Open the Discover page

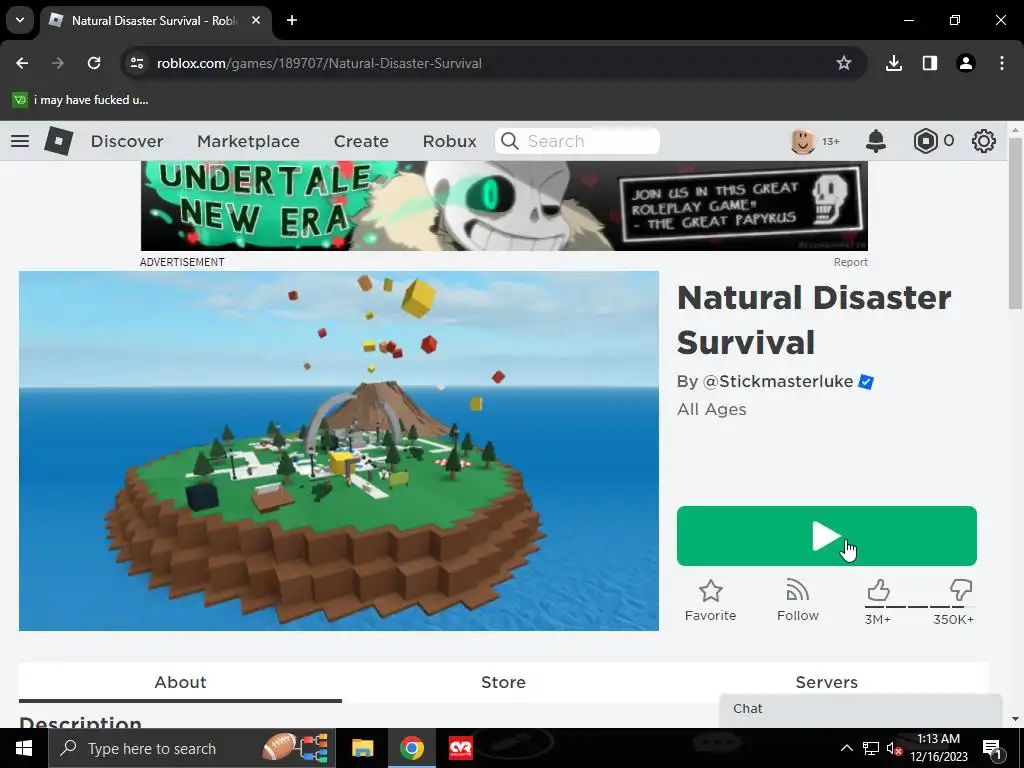click(x=127, y=141)
